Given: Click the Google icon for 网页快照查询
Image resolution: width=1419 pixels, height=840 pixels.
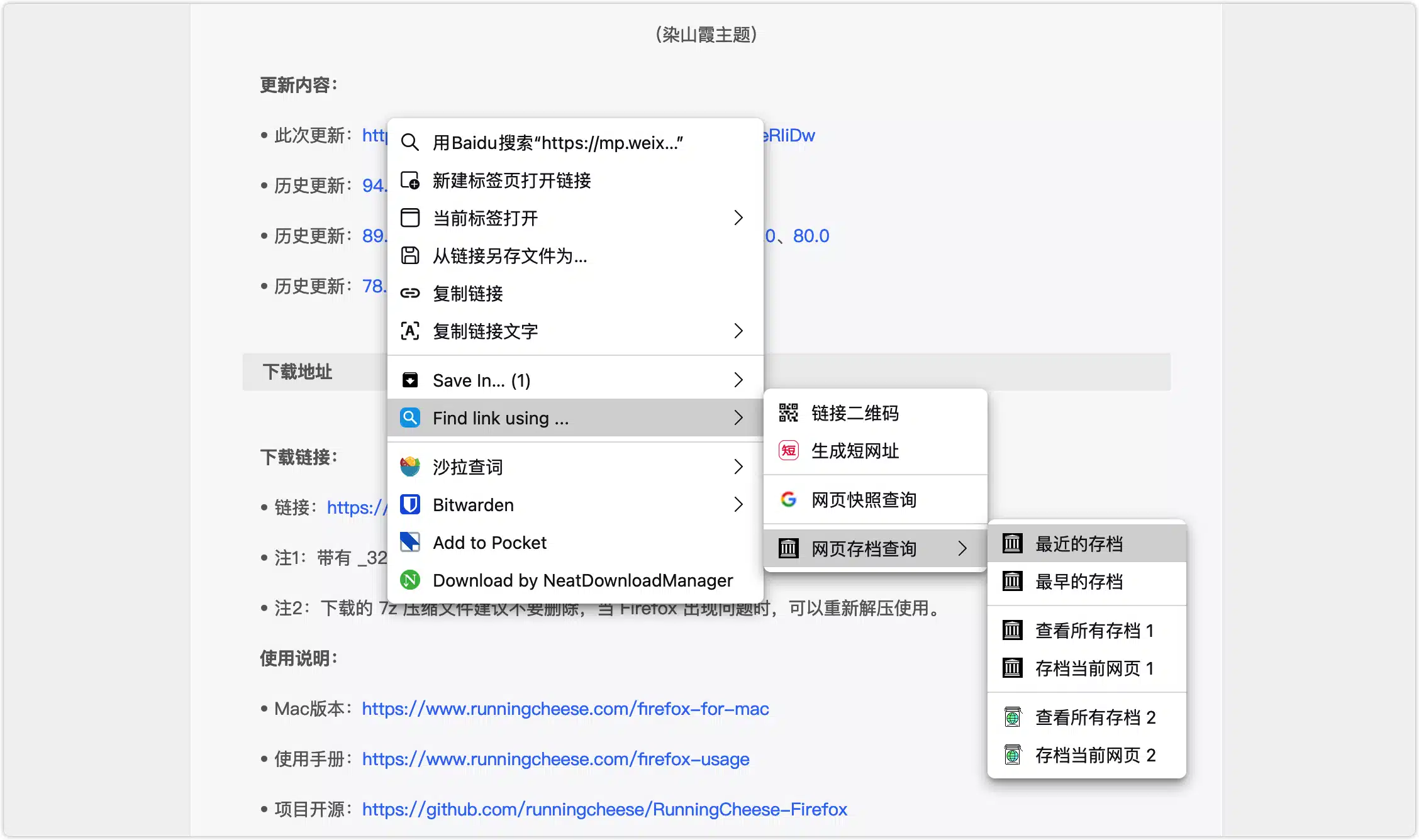Looking at the screenshot, I should coord(788,500).
